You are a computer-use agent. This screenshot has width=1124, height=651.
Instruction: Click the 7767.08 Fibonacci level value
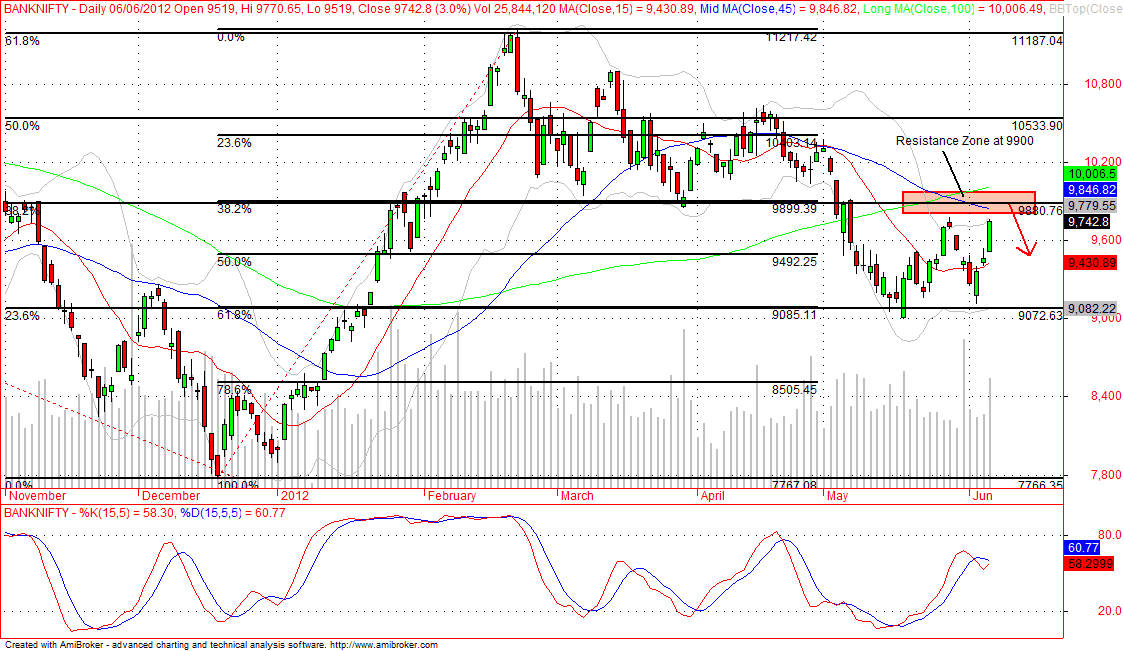(x=794, y=485)
